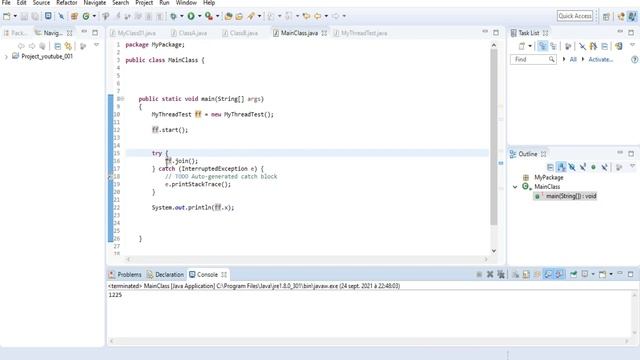Click the New file toolbar icon
Image resolution: width=640 pixels, height=360 pixels.
pos(7,16)
